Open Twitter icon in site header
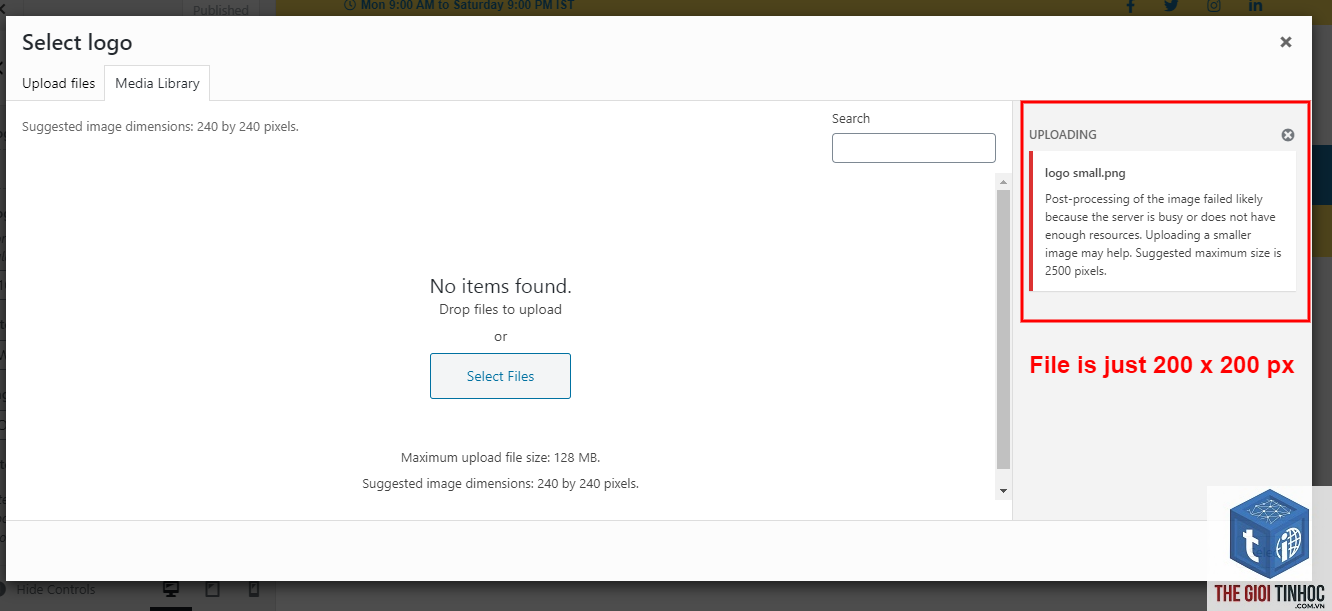The height and width of the screenshot is (611, 1332). tap(1172, 6)
